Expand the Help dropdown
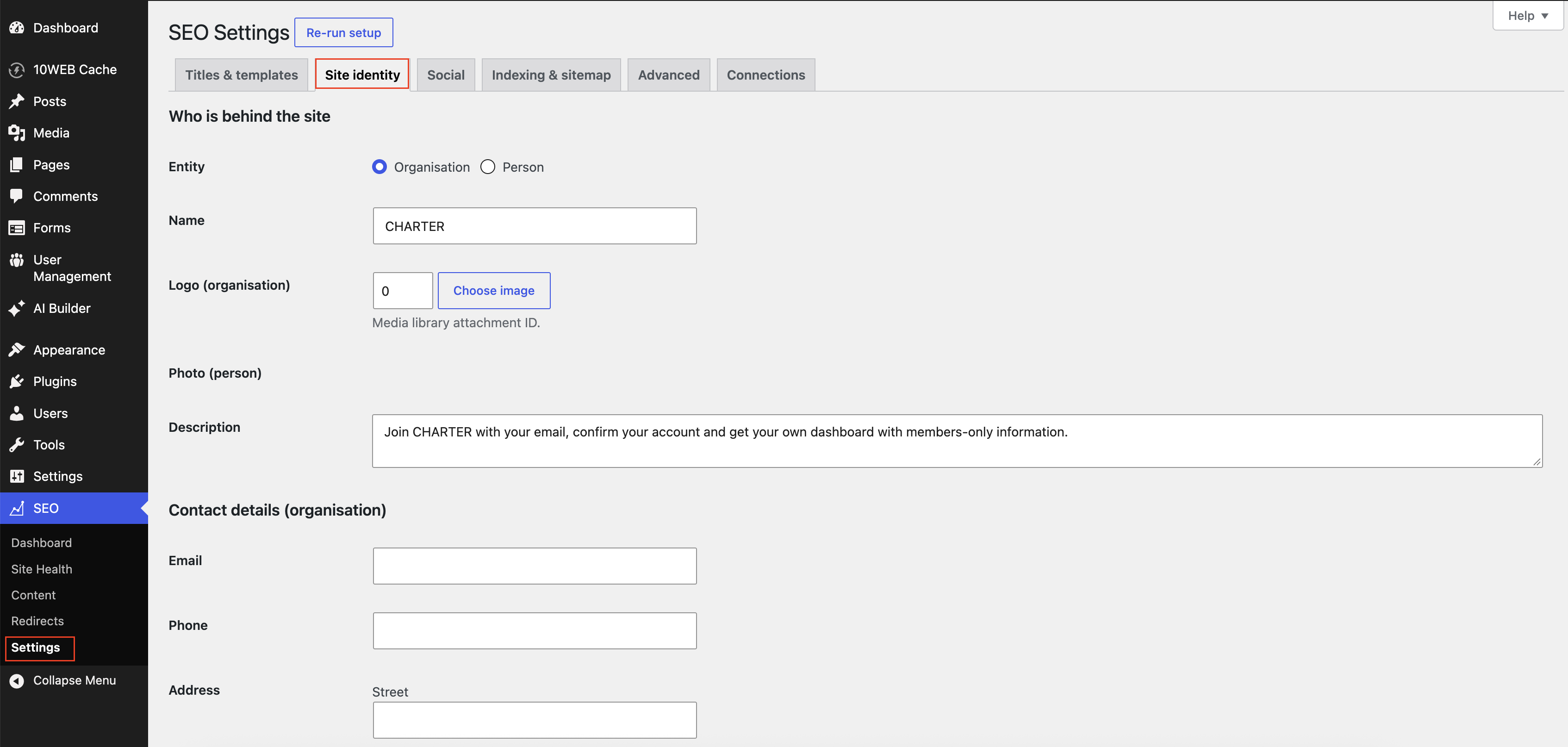The image size is (1568, 747). pos(1527,16)
